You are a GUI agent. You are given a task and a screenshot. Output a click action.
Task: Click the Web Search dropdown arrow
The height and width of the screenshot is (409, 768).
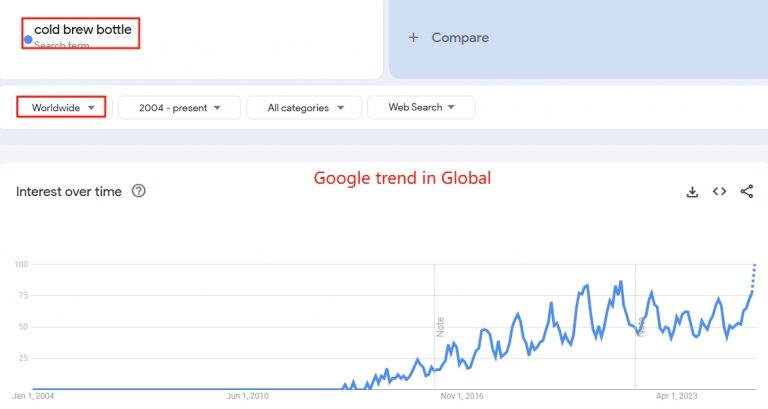pyautogui.click(x=451, y=107)
